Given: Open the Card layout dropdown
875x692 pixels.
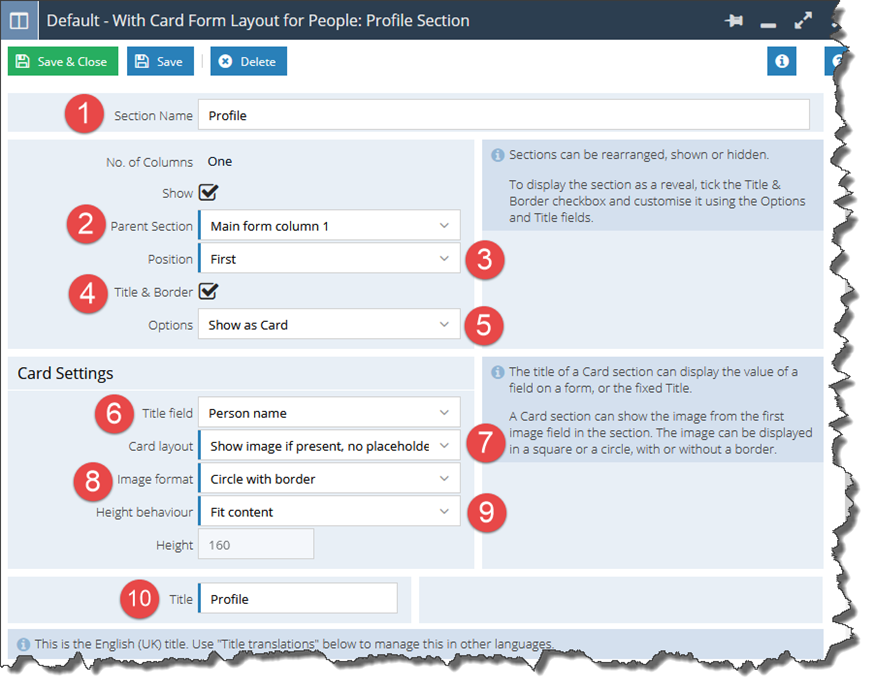Looking at the screenshot, I should (329, 445).
